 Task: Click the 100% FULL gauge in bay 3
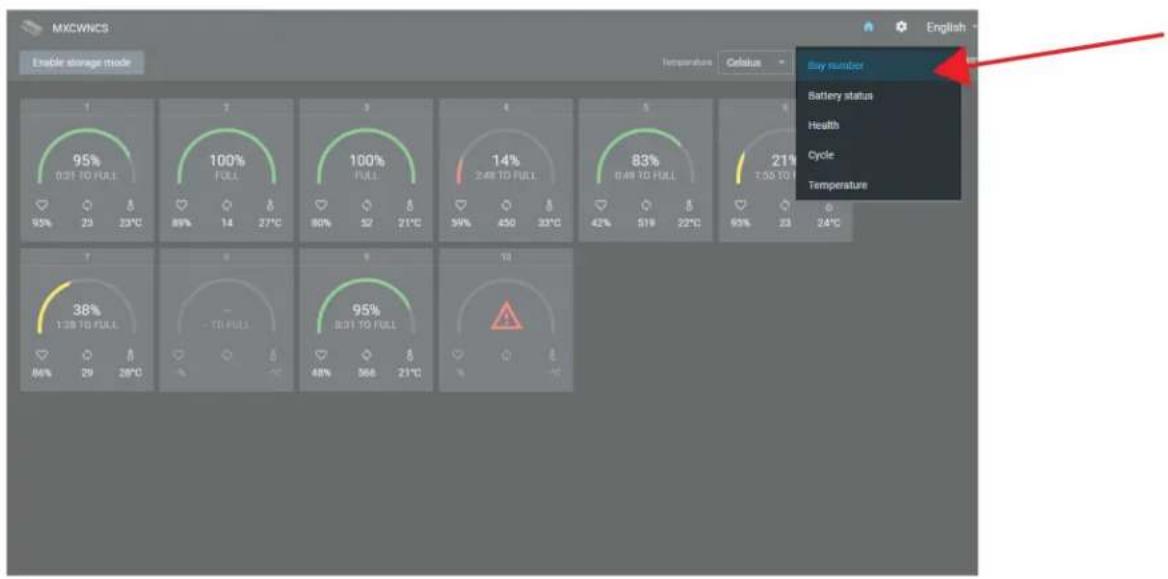tap(366, 156)
